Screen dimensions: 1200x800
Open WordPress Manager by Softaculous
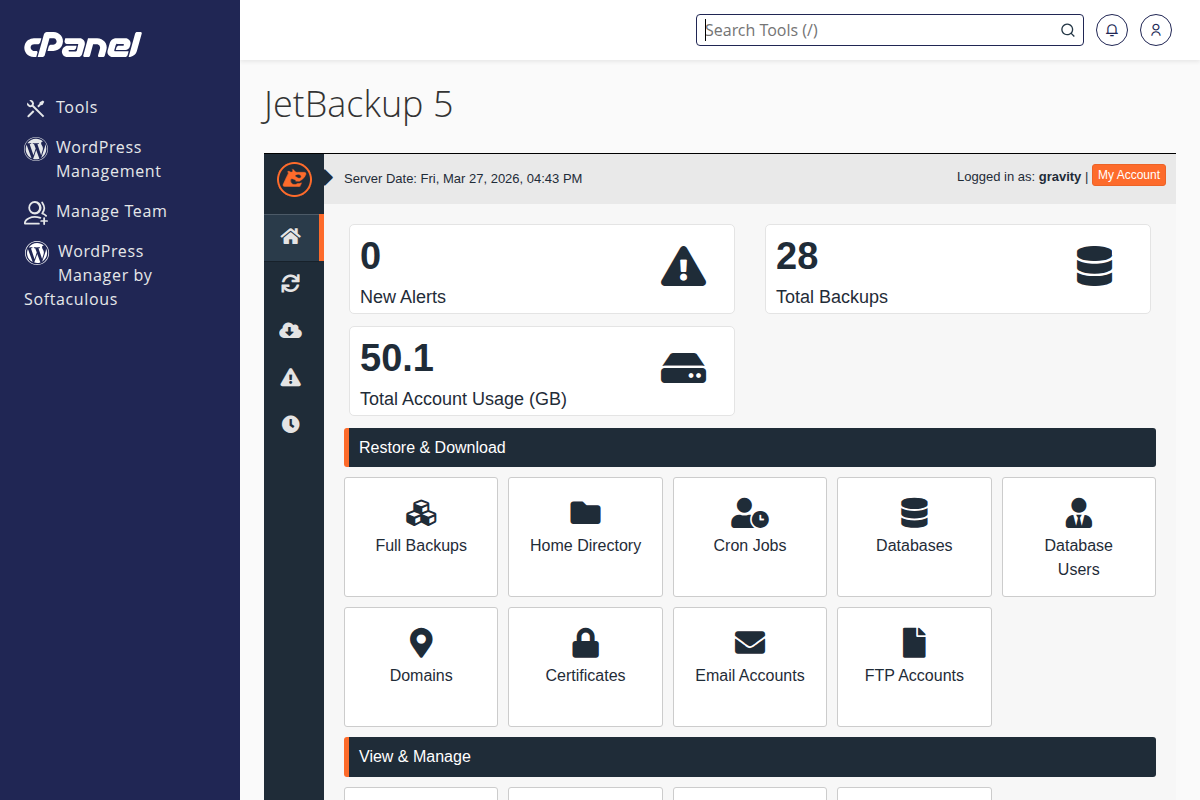(88, 275)
